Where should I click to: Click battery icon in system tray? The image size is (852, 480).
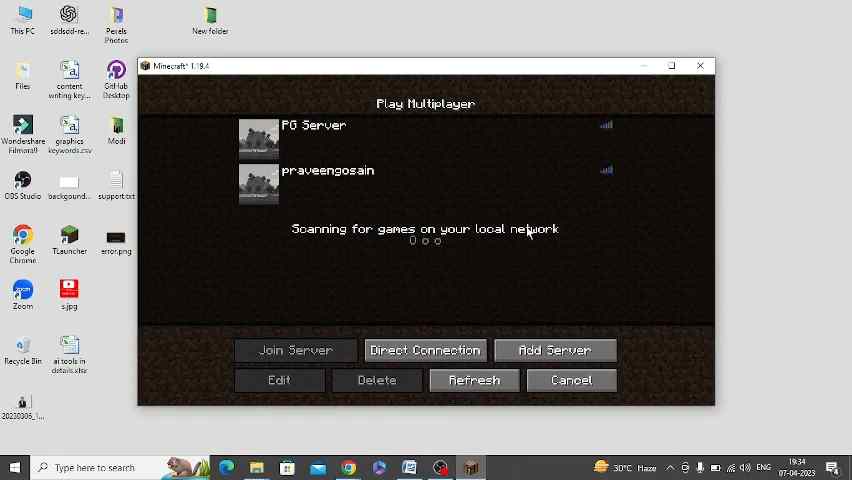(x=716, y=467)
